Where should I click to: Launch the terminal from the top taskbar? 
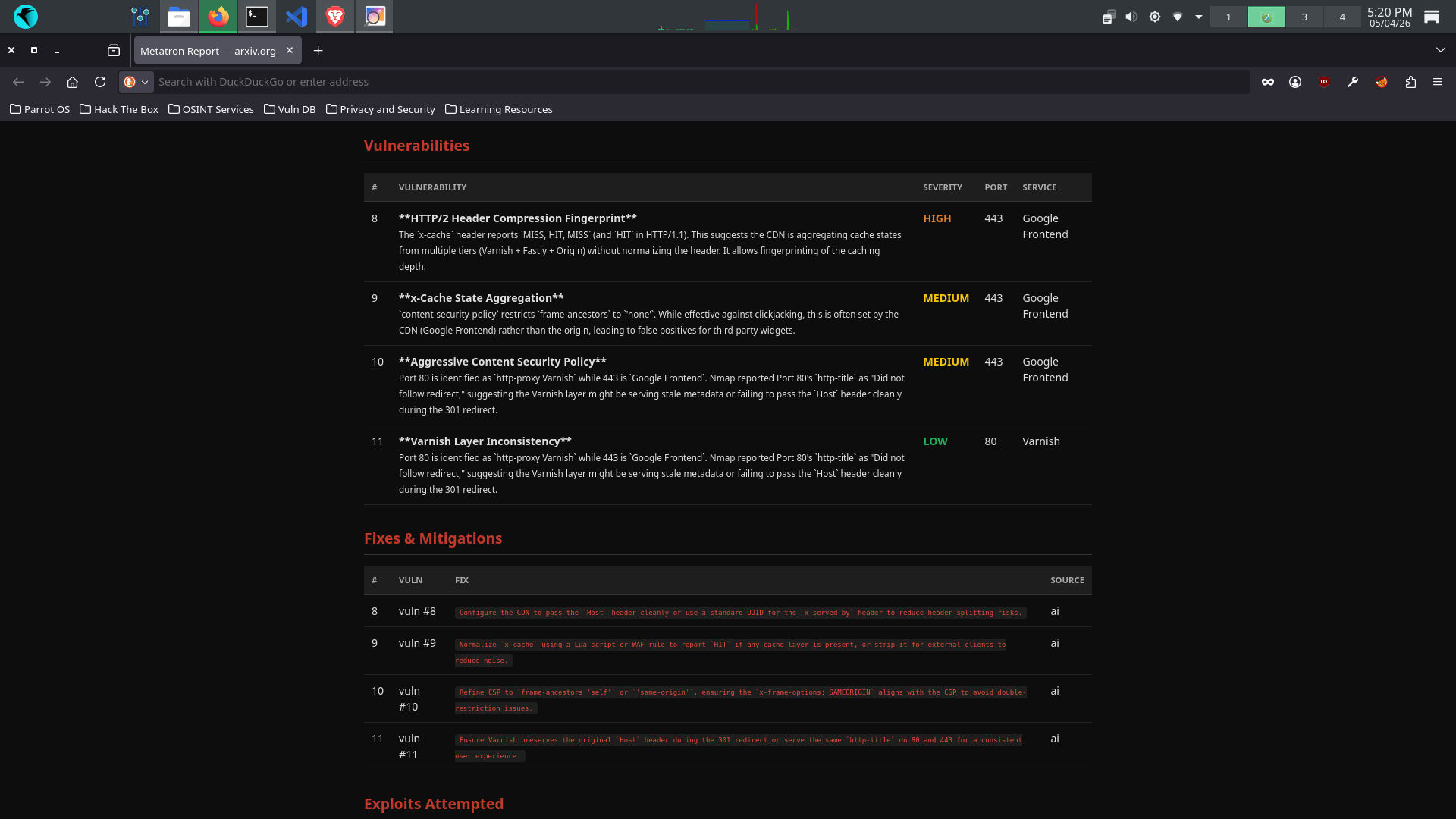(x=257, y=16)
